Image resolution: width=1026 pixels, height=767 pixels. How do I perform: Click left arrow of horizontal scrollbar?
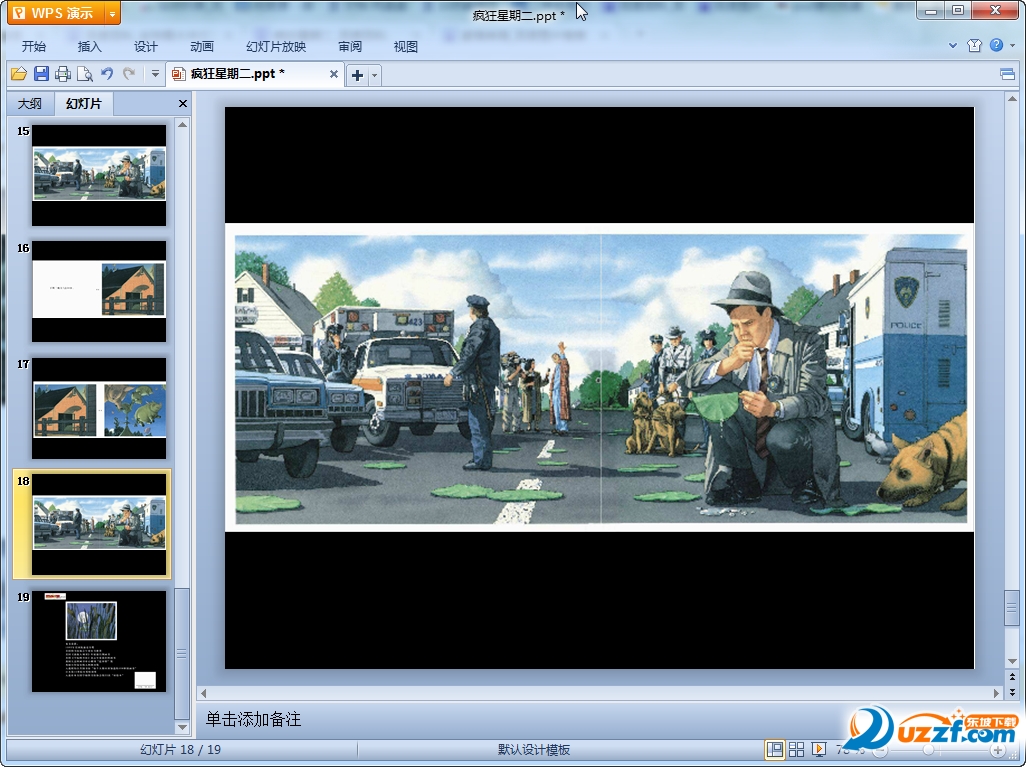(203, 692)
